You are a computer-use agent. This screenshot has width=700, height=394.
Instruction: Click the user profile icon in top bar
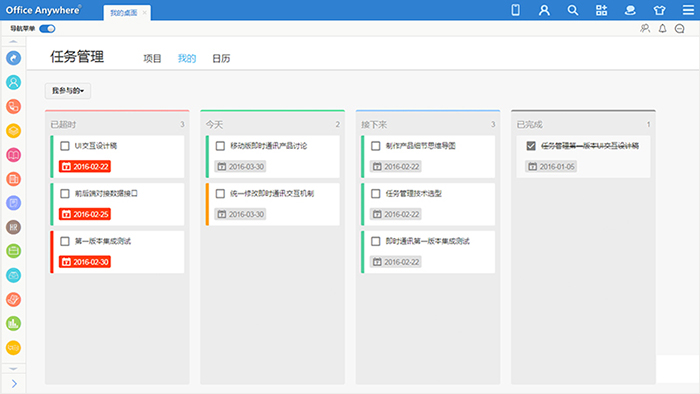544,10
